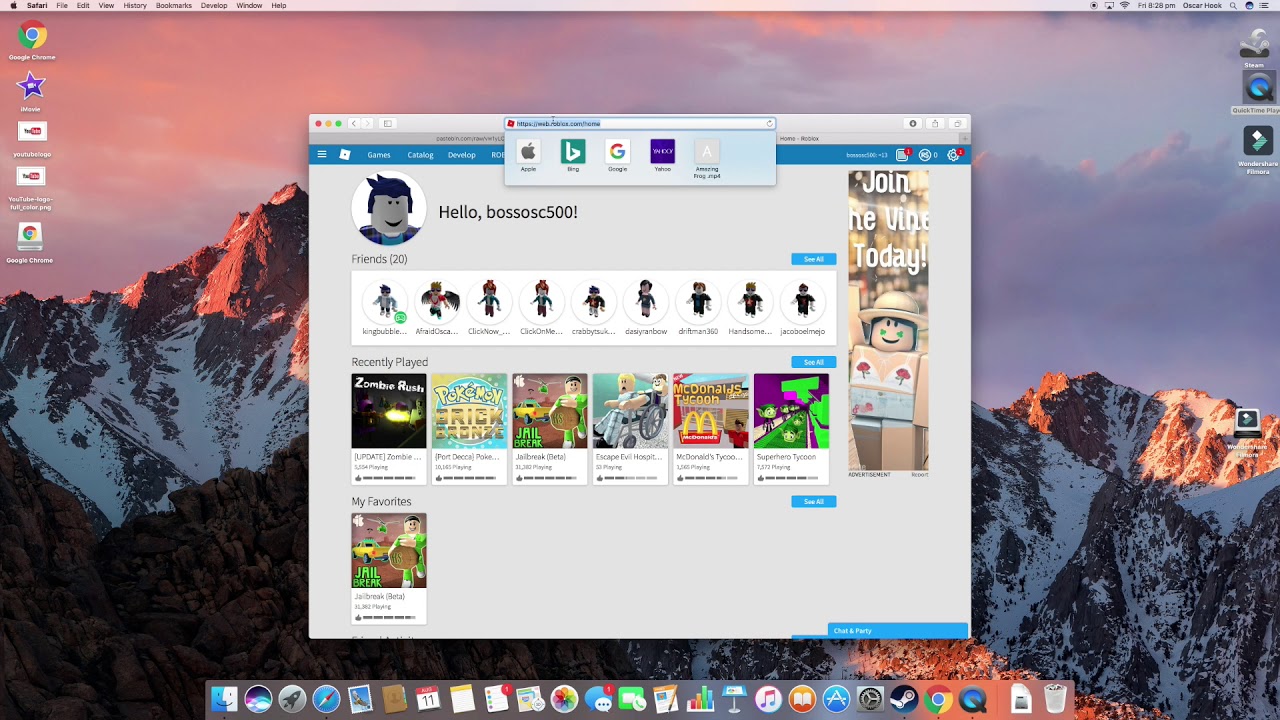
Task: Open Games in Roblox navigation
Action: click(x=379, y=155)
